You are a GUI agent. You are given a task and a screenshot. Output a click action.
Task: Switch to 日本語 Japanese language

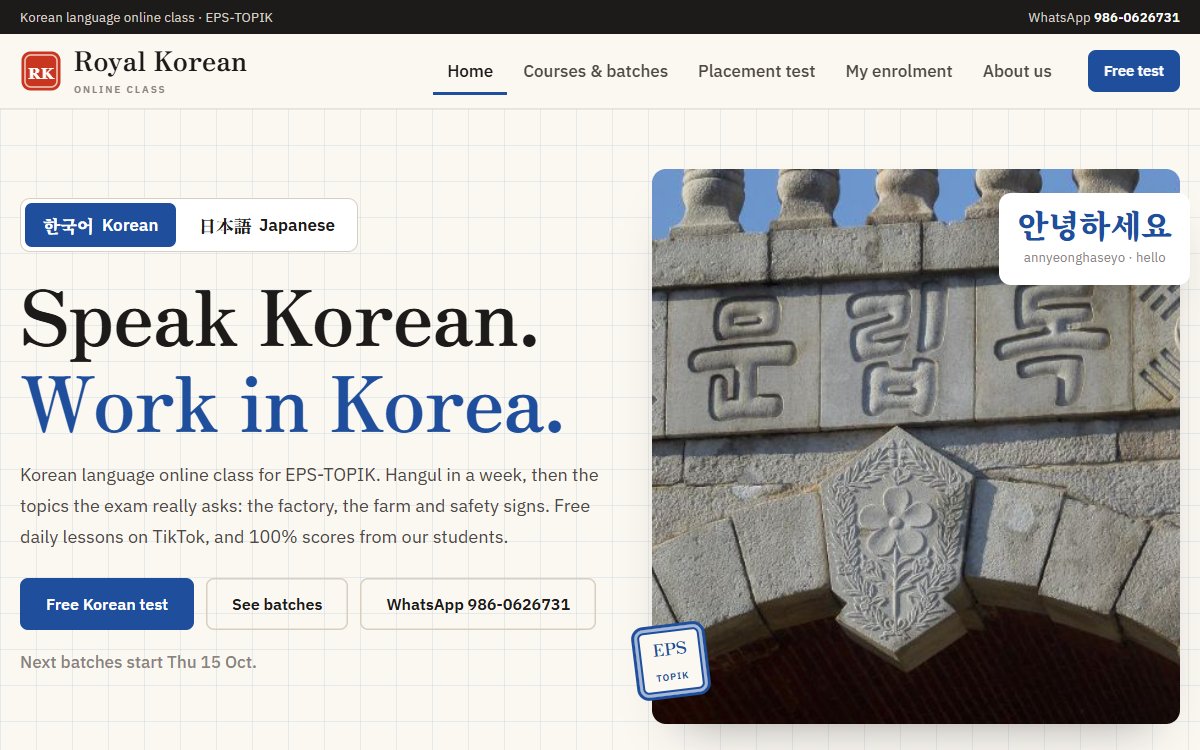[267, 225]
